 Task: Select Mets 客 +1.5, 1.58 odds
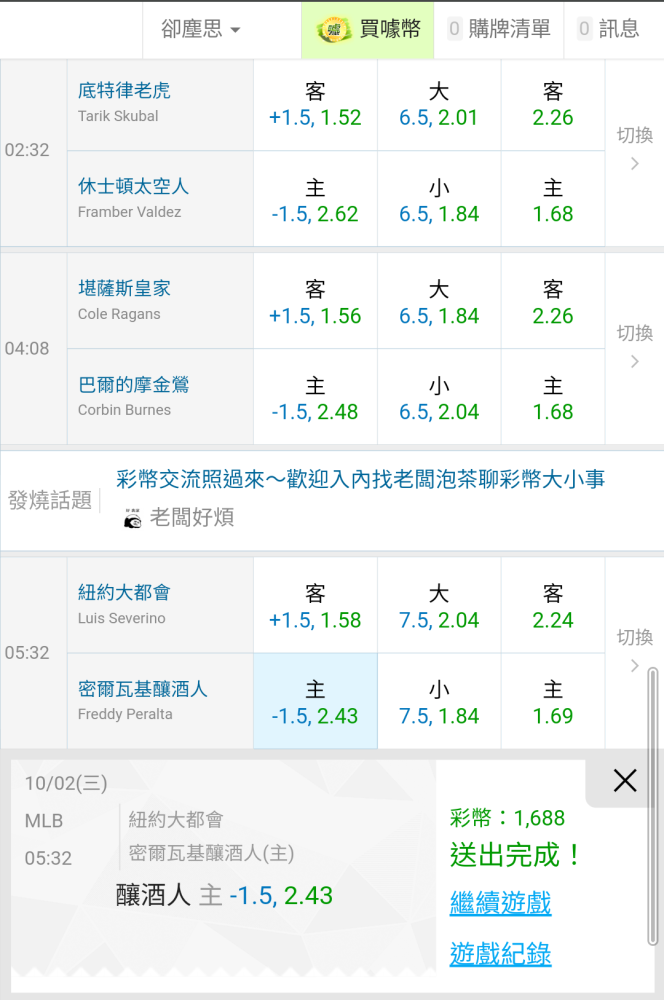click(315, 606)
